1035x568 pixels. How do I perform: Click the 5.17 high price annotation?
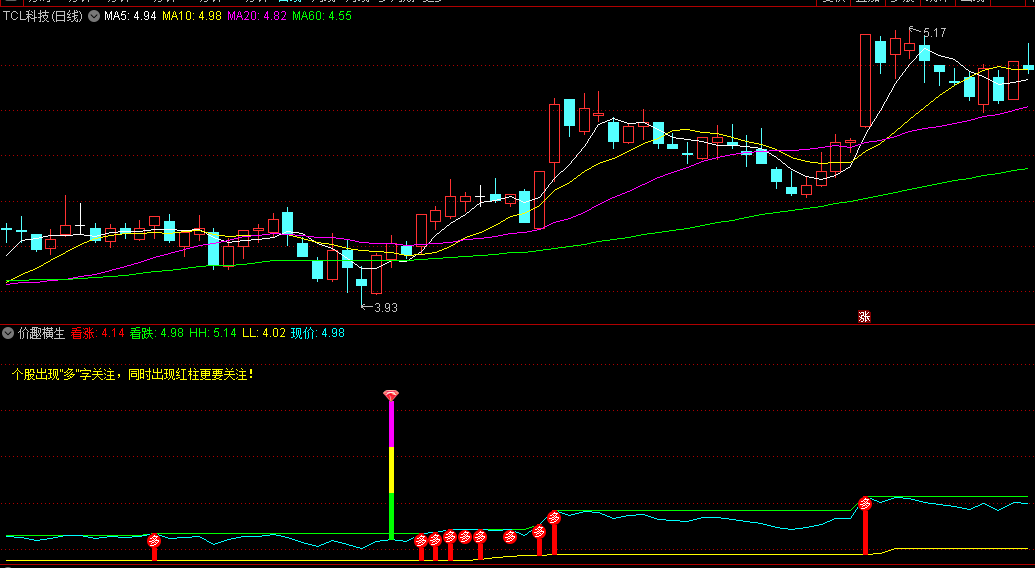click(x=934, y=32)
